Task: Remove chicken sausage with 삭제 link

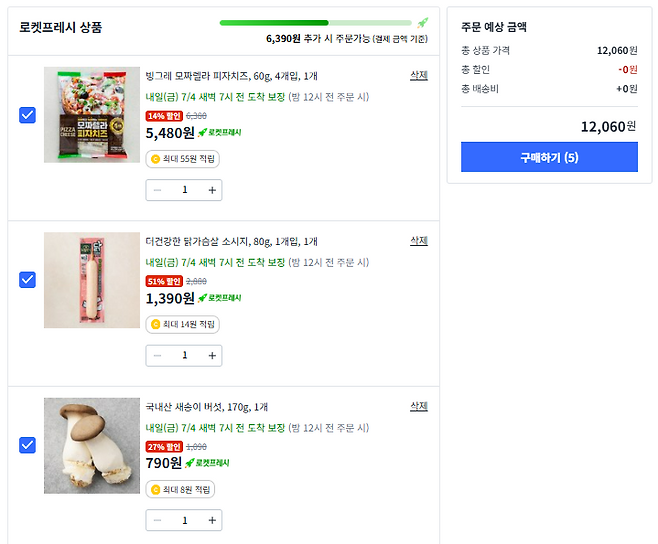Action: (x=418, y=241)
